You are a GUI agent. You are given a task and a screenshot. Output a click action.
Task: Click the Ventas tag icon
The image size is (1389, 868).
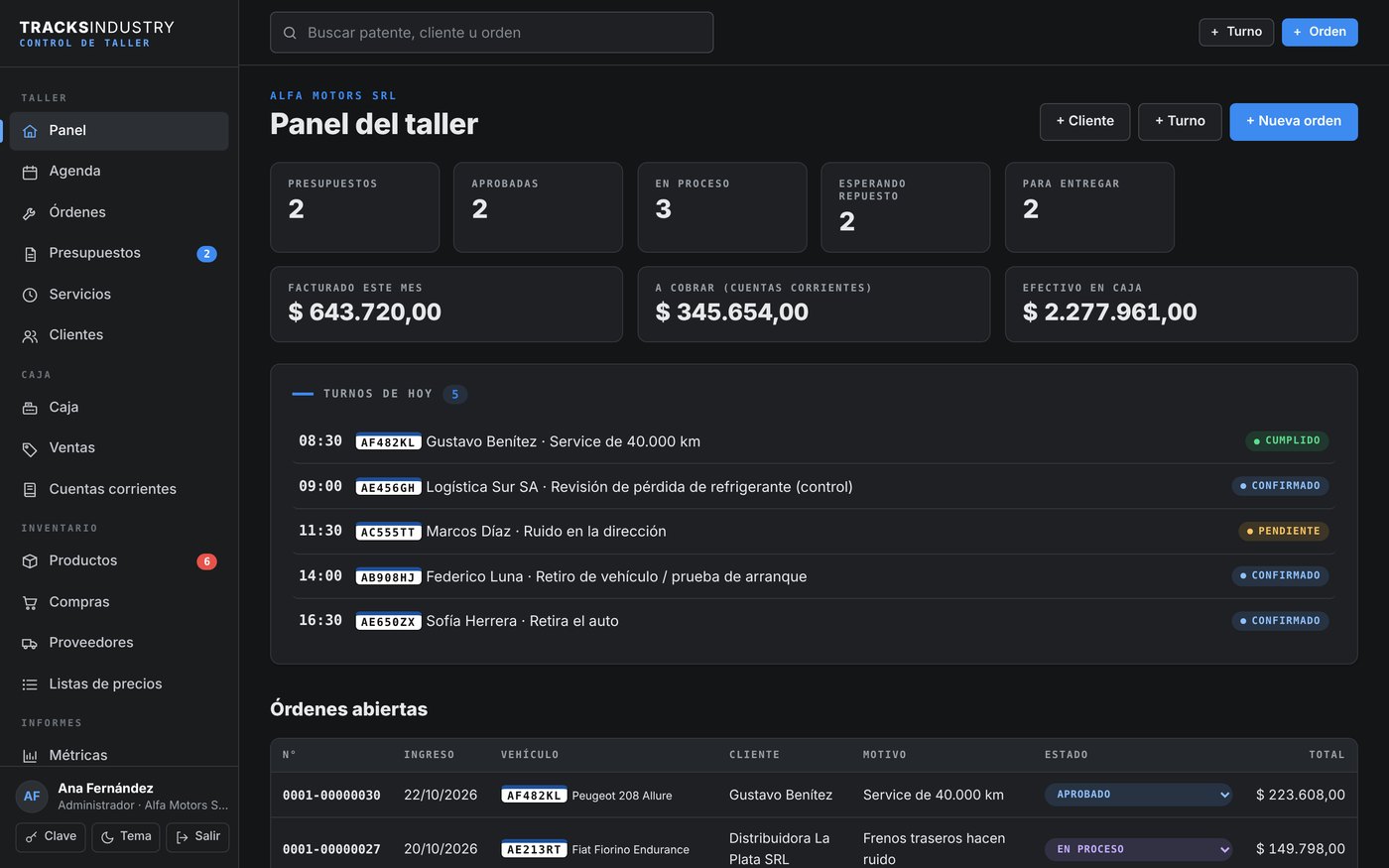click(x=30, y=448)
